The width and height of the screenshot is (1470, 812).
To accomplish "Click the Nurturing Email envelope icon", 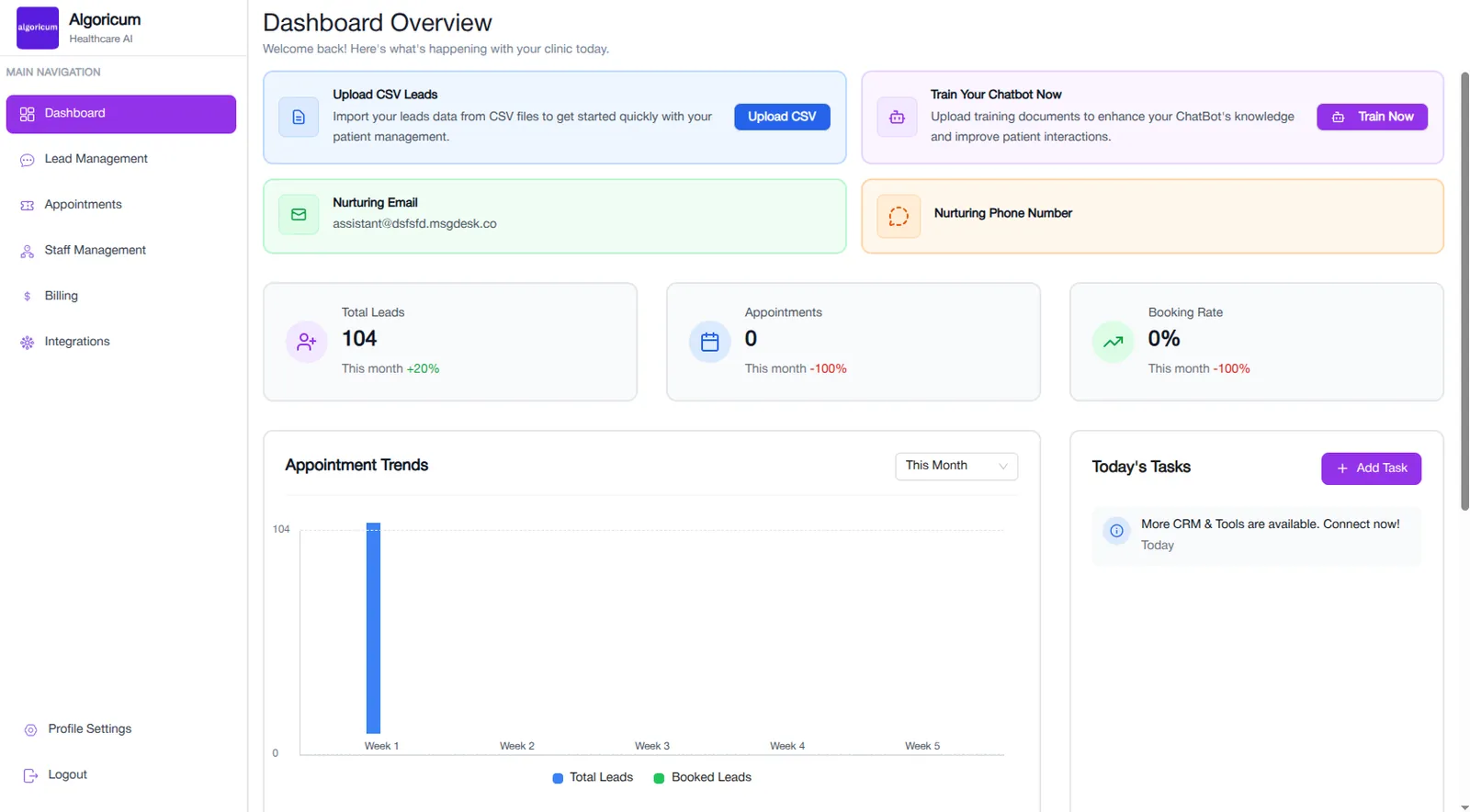I will click(x=299, y=215).
